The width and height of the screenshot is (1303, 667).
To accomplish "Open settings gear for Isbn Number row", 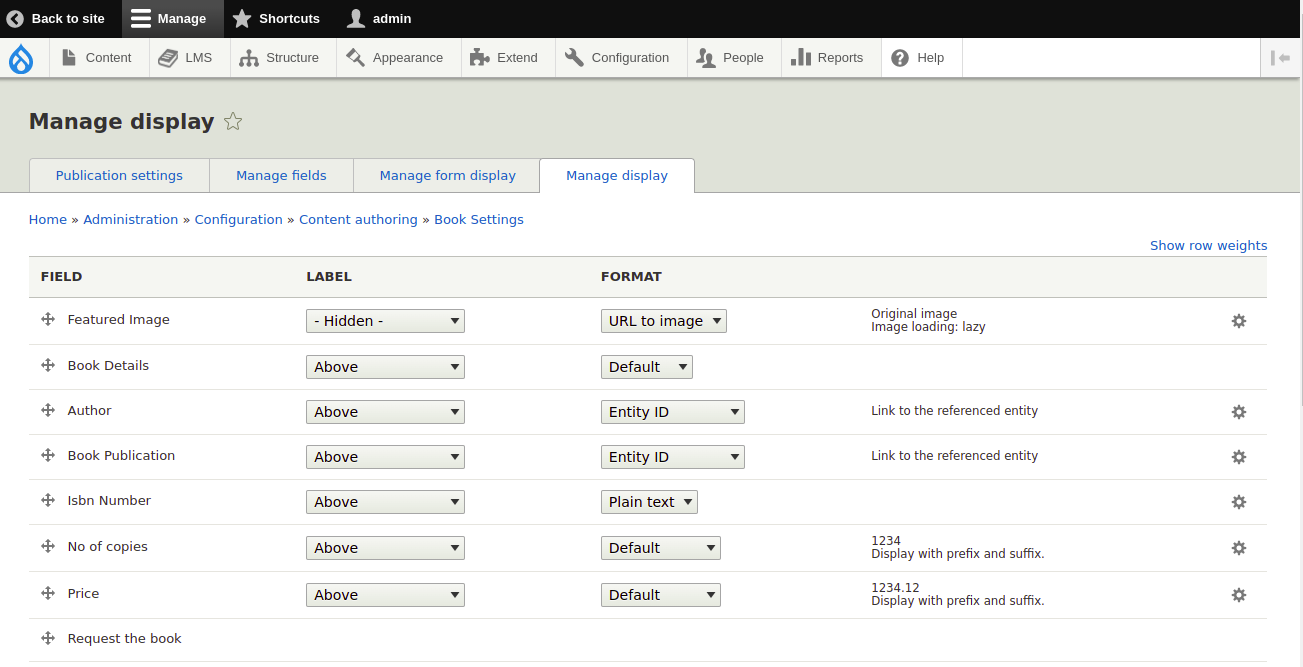I will pos(1239,502).
